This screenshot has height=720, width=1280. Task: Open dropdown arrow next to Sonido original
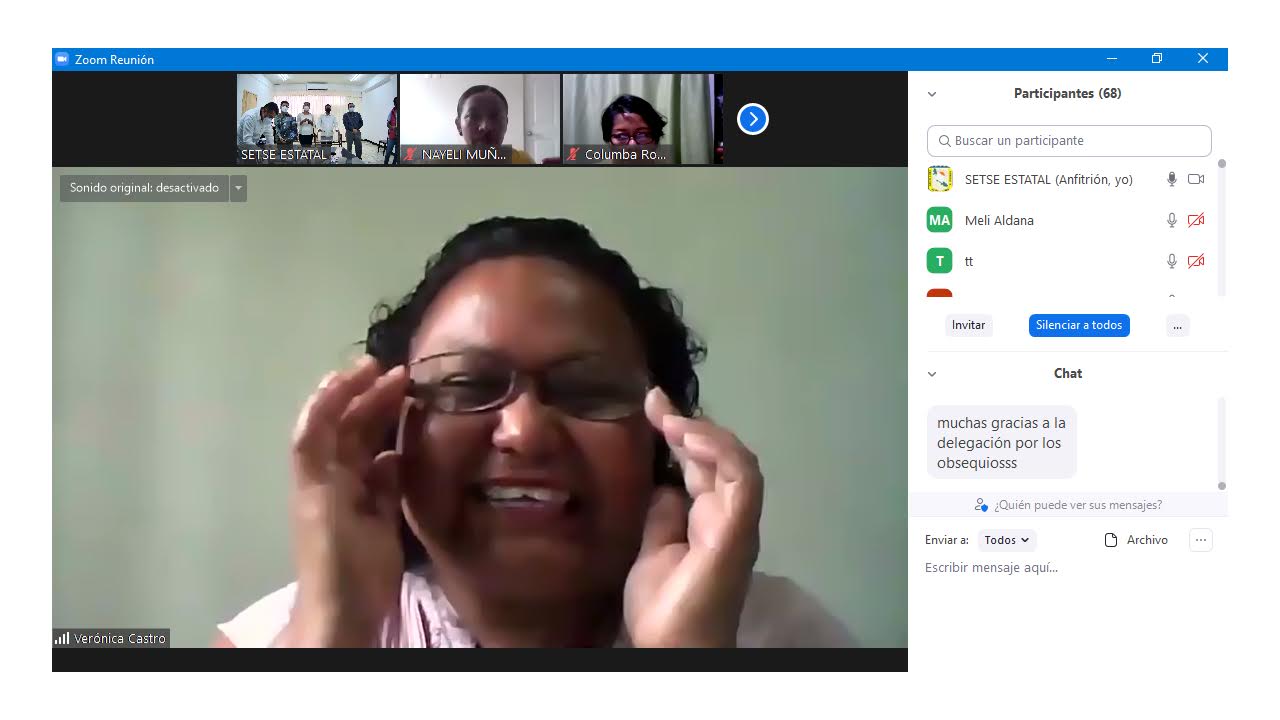238,188
